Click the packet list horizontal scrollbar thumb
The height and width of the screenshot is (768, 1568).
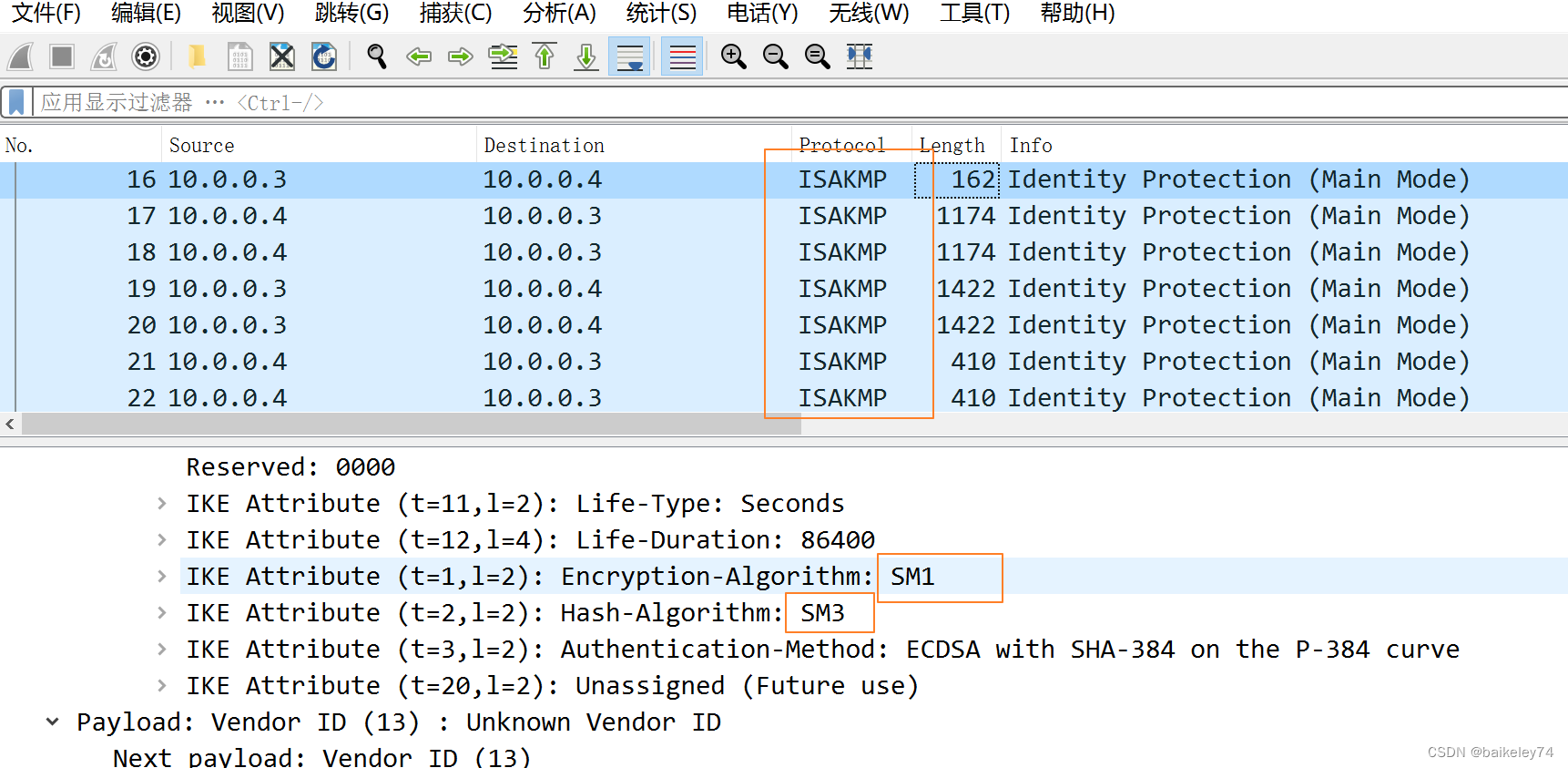(412, 424)
